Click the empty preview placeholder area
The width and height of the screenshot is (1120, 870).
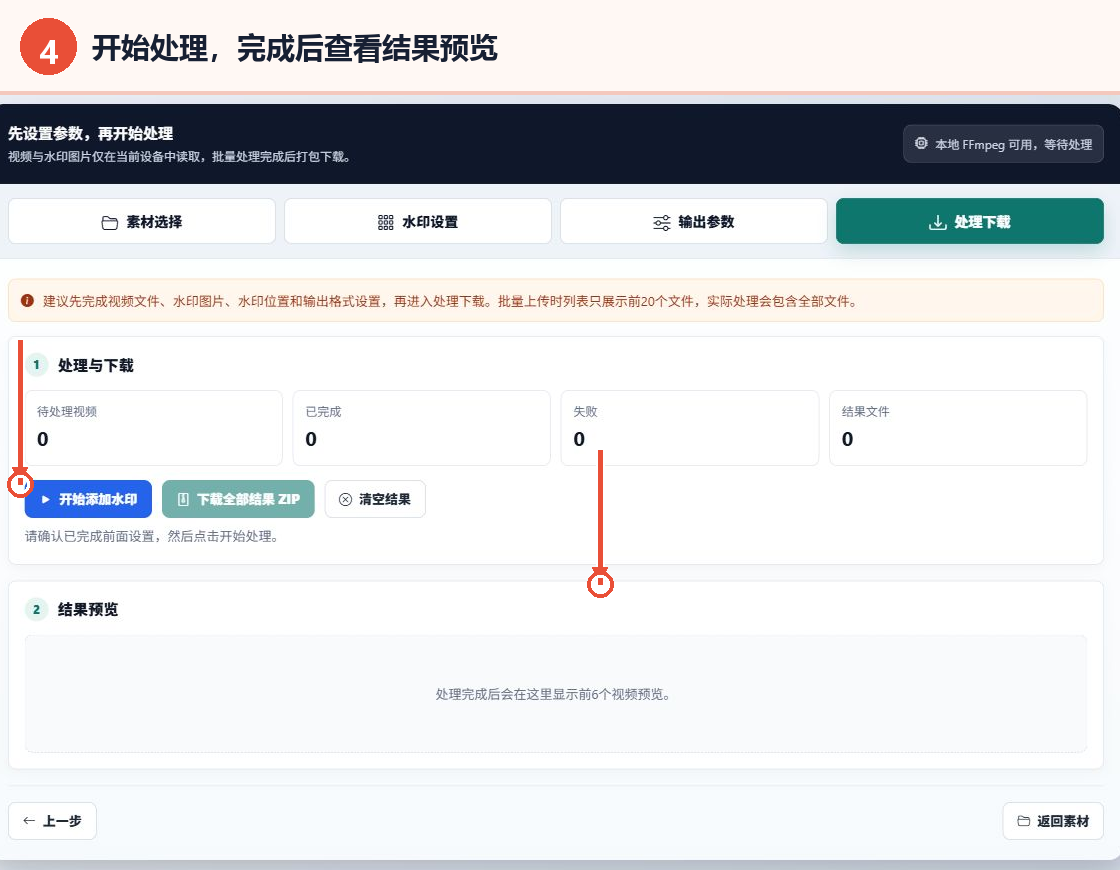pyautogui.click(x=556, y=694)
